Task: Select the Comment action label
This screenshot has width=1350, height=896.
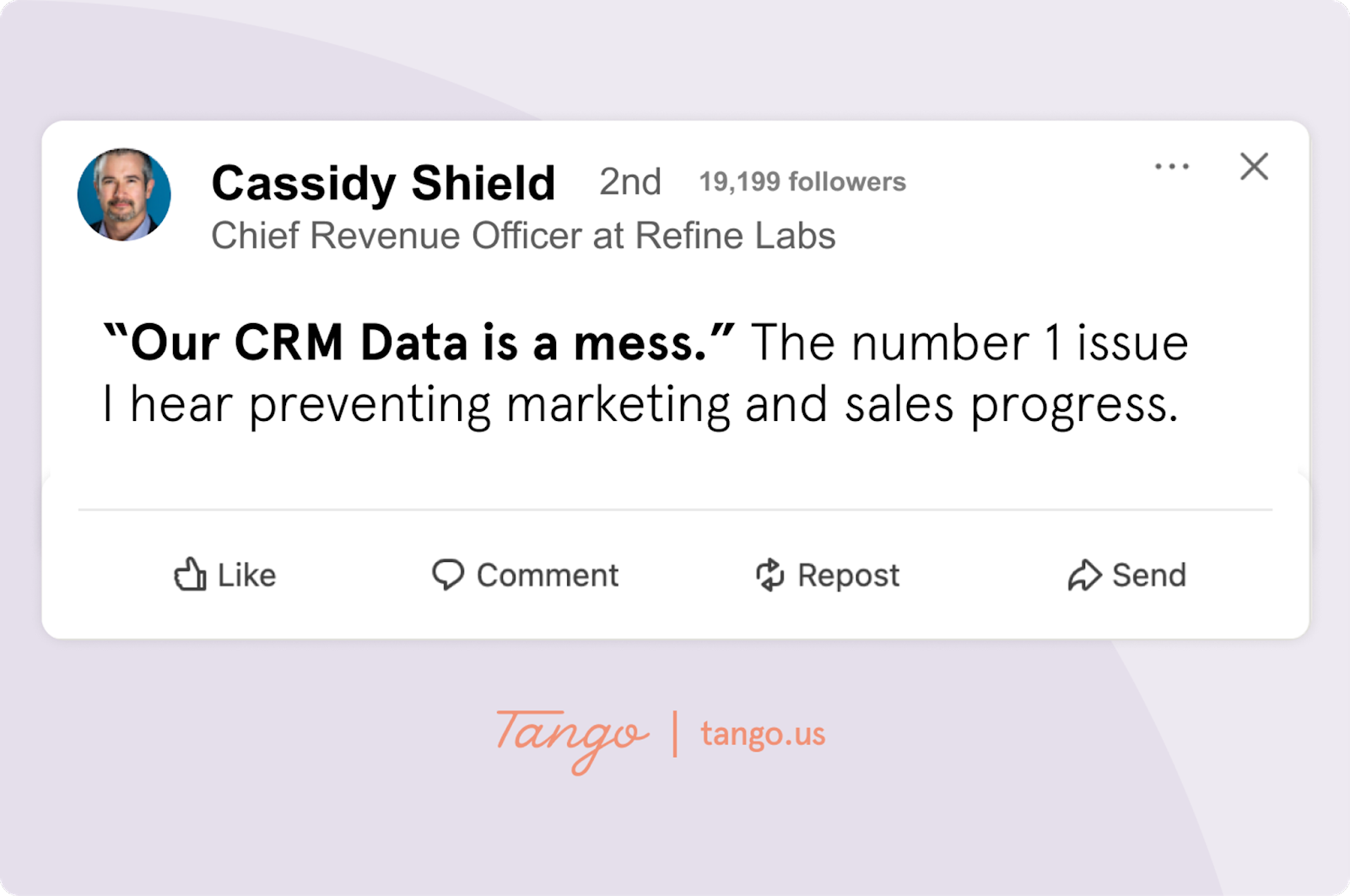Action: tap(548, 575)
